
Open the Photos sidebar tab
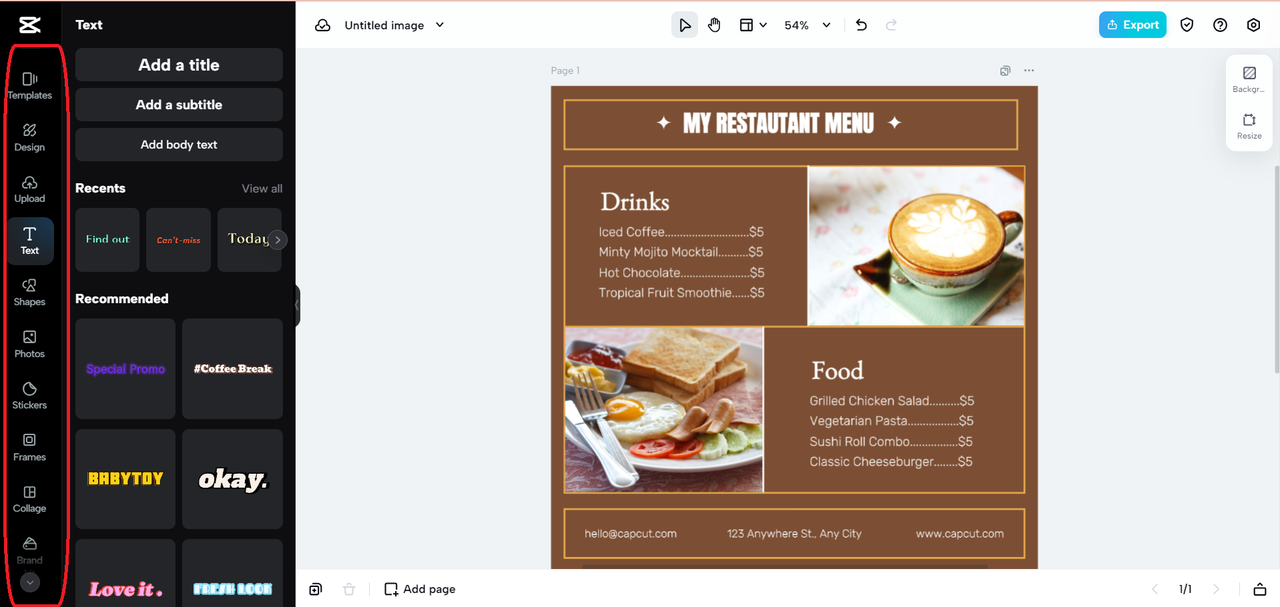pyautogui.click(x=30, y=344)
